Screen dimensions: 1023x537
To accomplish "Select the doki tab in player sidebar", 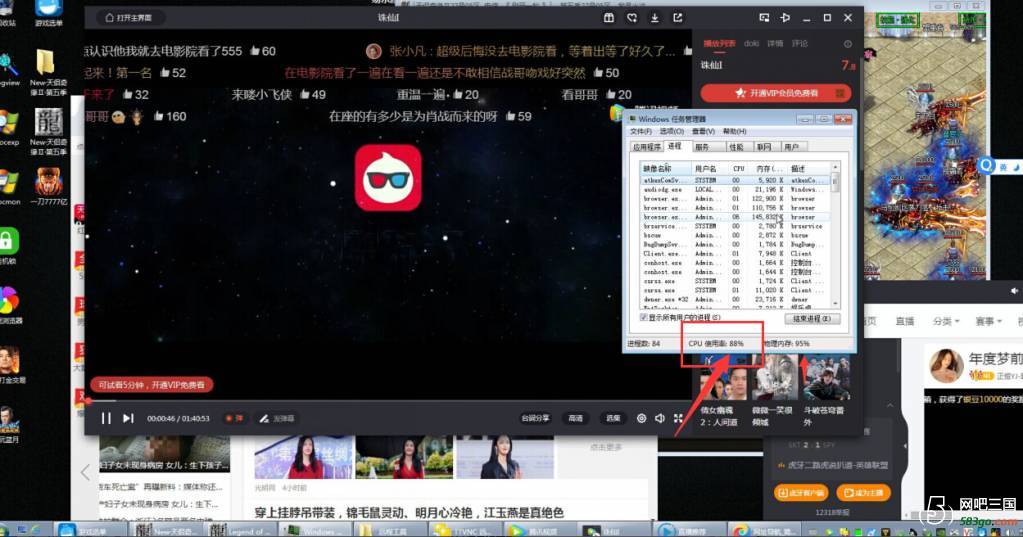I will pyautogui.click(x=752, y=44).
